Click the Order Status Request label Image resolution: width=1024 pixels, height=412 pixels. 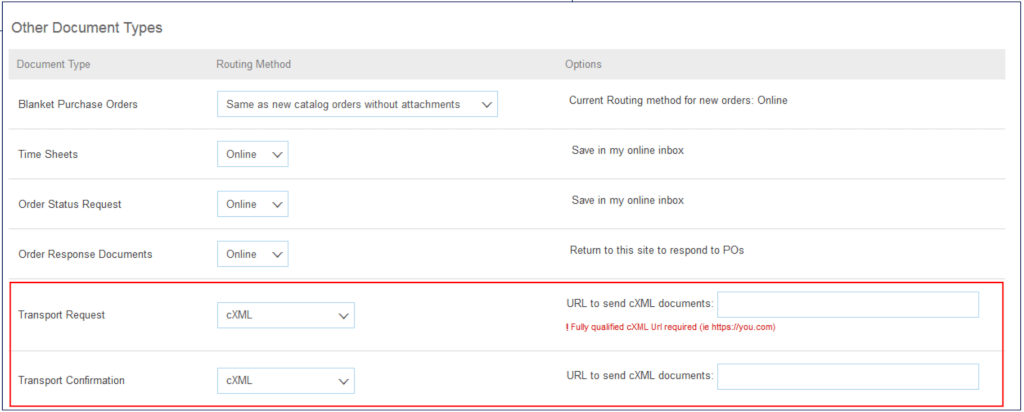70,204
